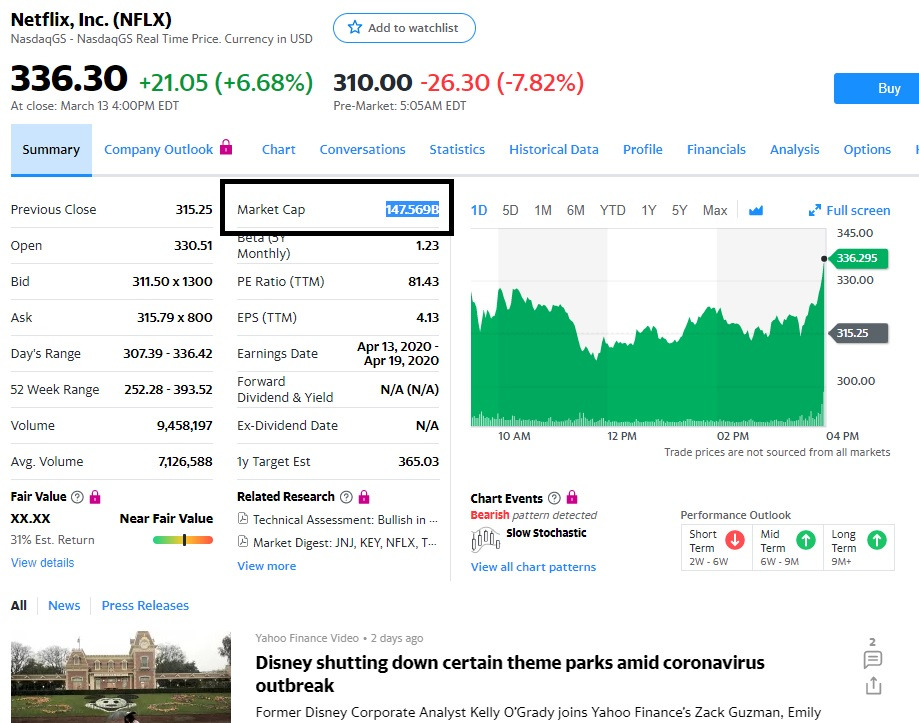The image size is (919, 723).
Task: Click the 315.25 previous close chart label
Action: coord(858,333)
